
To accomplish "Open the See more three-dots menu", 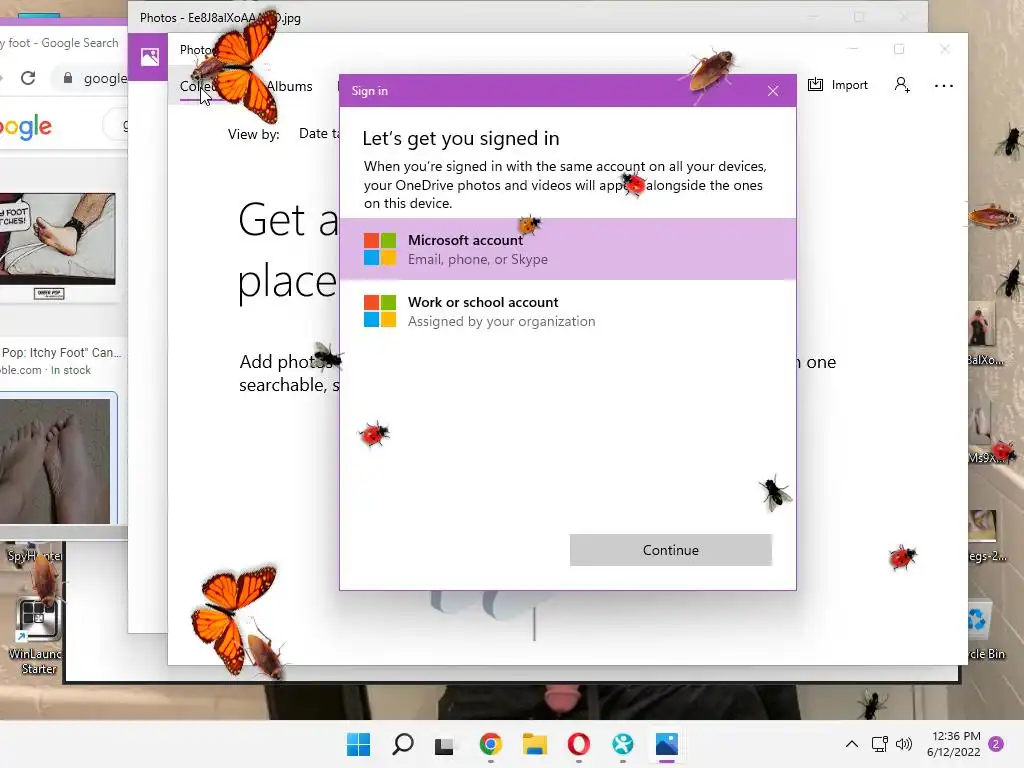I will [x=944, y=86].
